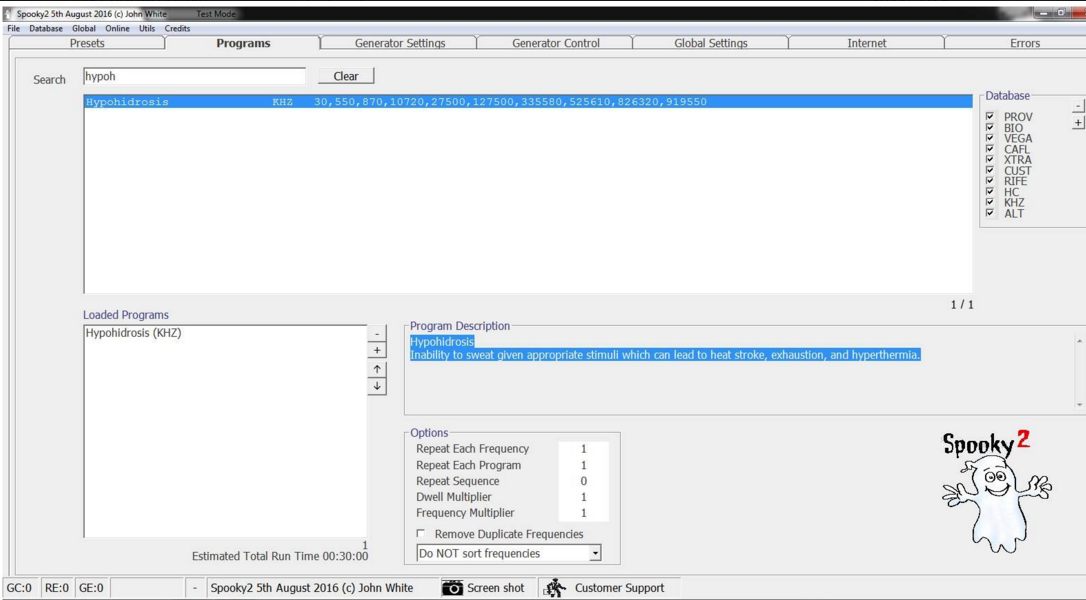Click the Repeat Each Frequency value field
Screen dimensions: 1086x600
[583, 449]
